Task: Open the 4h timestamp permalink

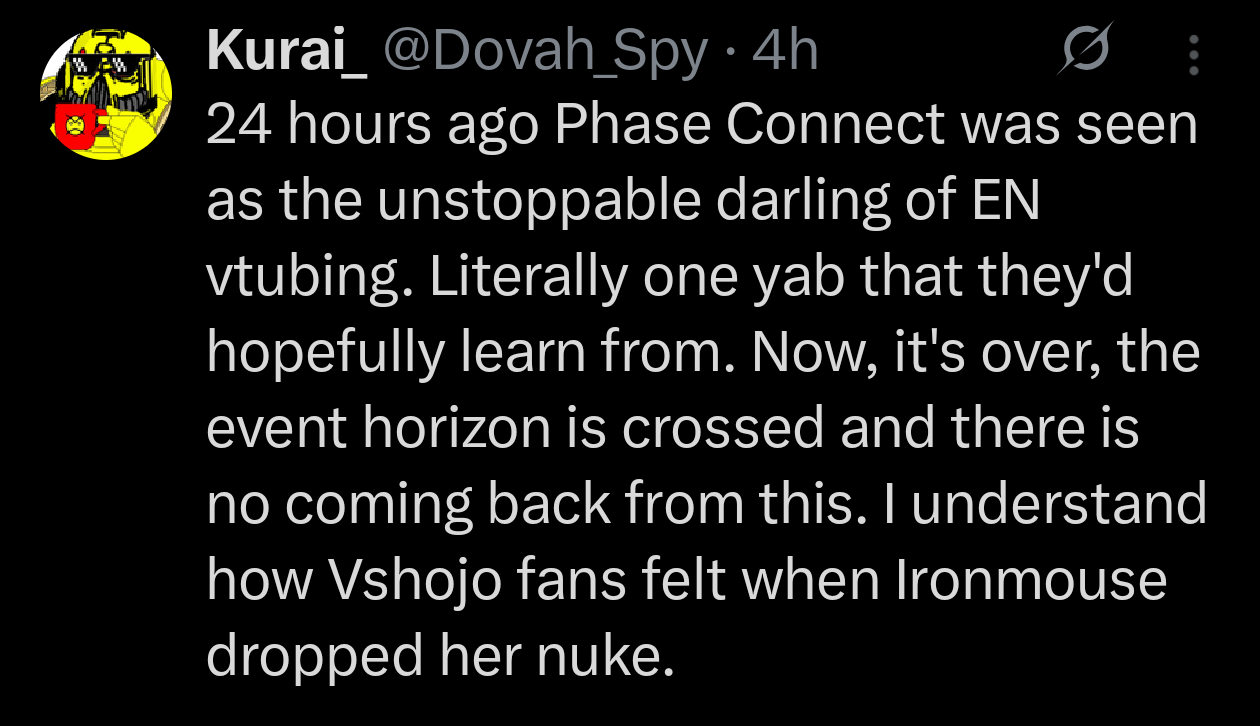Action: click(x=785, y=51)
